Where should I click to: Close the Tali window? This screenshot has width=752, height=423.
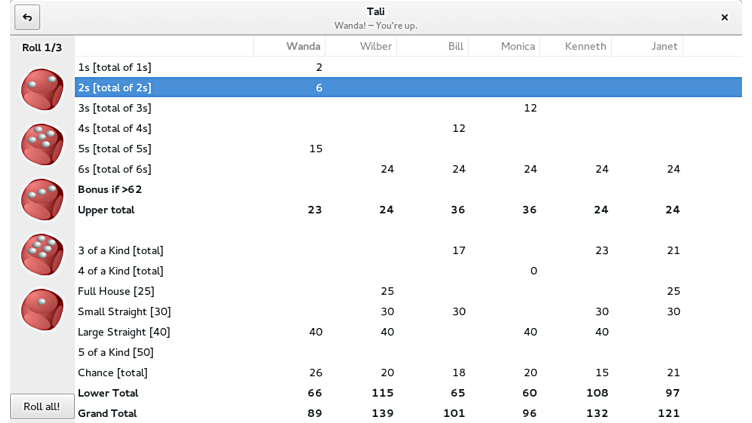pos(724,17)
